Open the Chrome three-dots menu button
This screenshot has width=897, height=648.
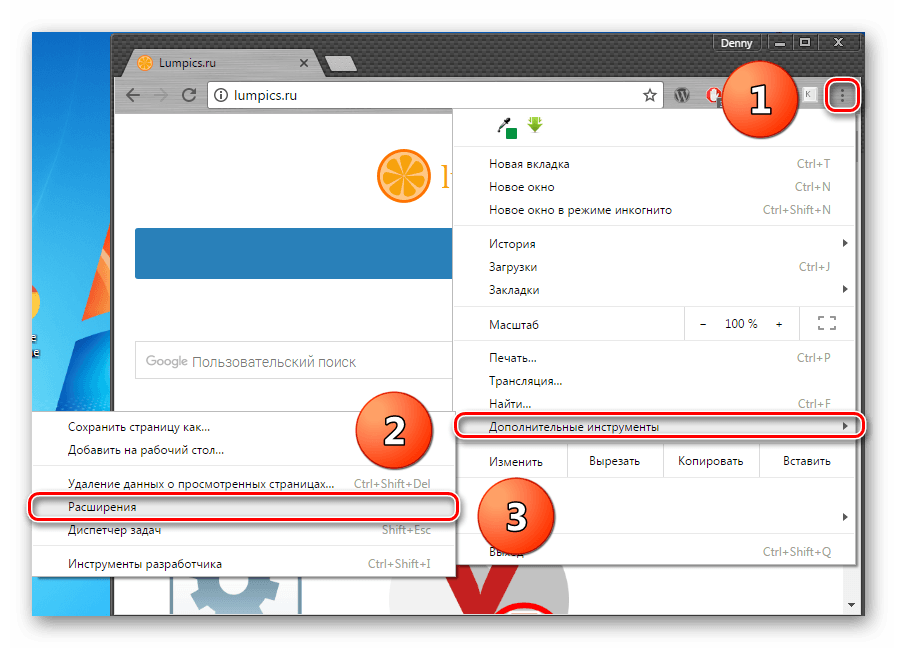point(843,95)
